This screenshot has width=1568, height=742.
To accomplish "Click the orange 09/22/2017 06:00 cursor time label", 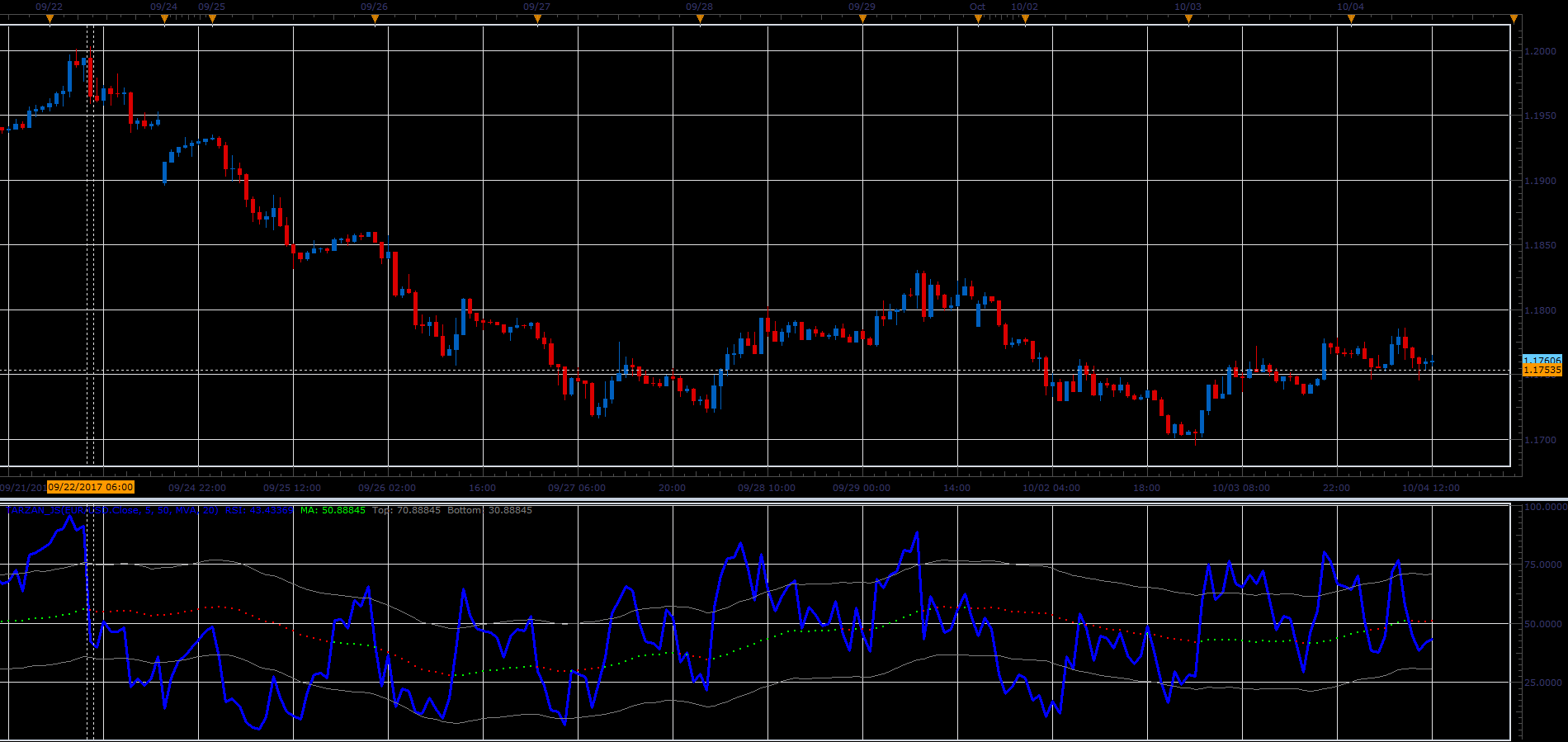I will point(91,487).
